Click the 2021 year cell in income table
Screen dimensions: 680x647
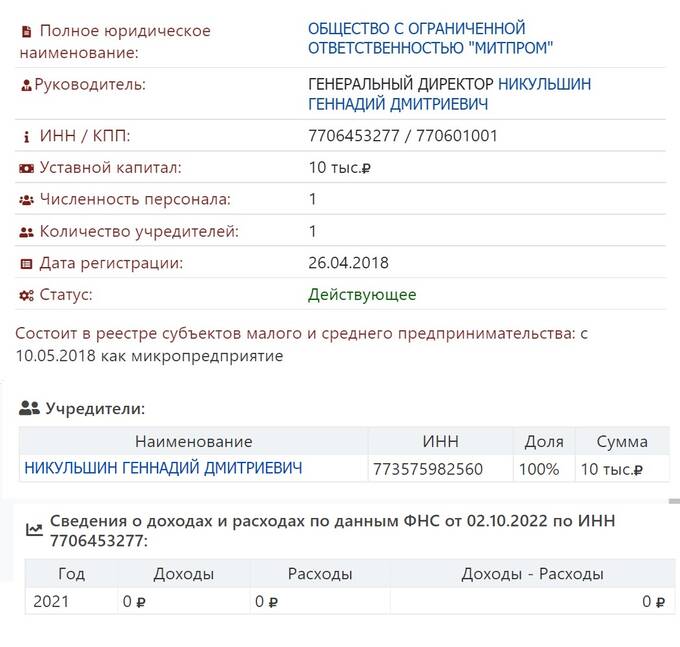(x=51, y=601)
